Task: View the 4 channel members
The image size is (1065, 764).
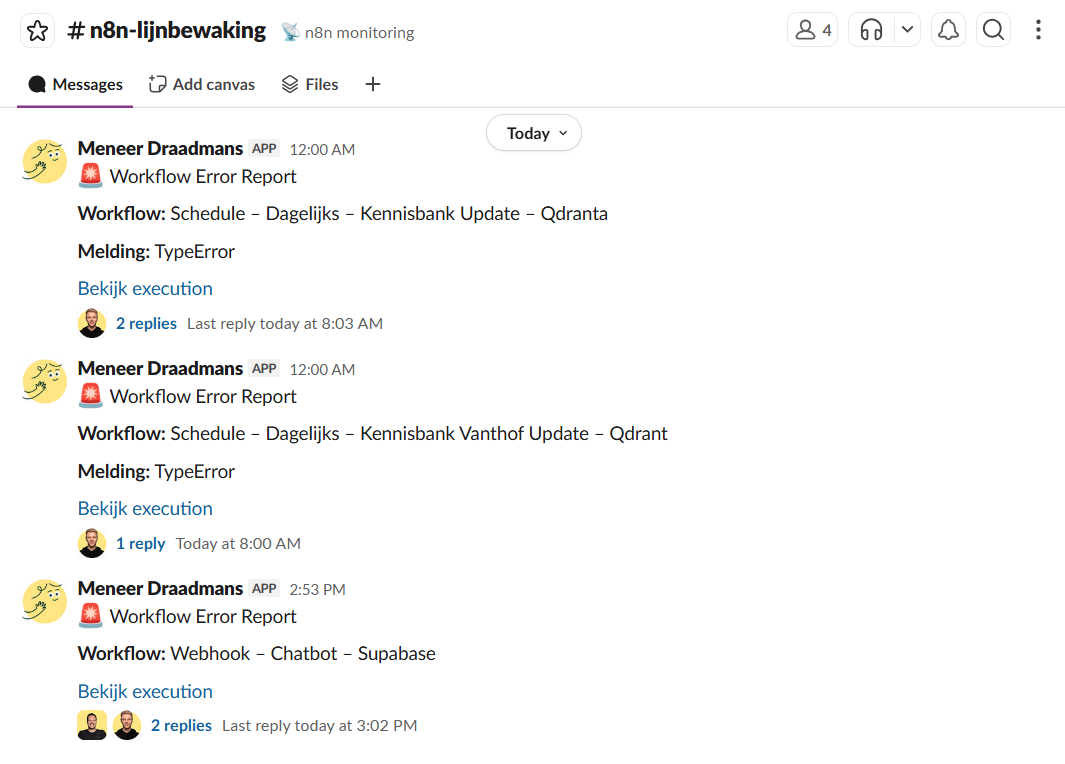Action: click(x=812, y=29)
